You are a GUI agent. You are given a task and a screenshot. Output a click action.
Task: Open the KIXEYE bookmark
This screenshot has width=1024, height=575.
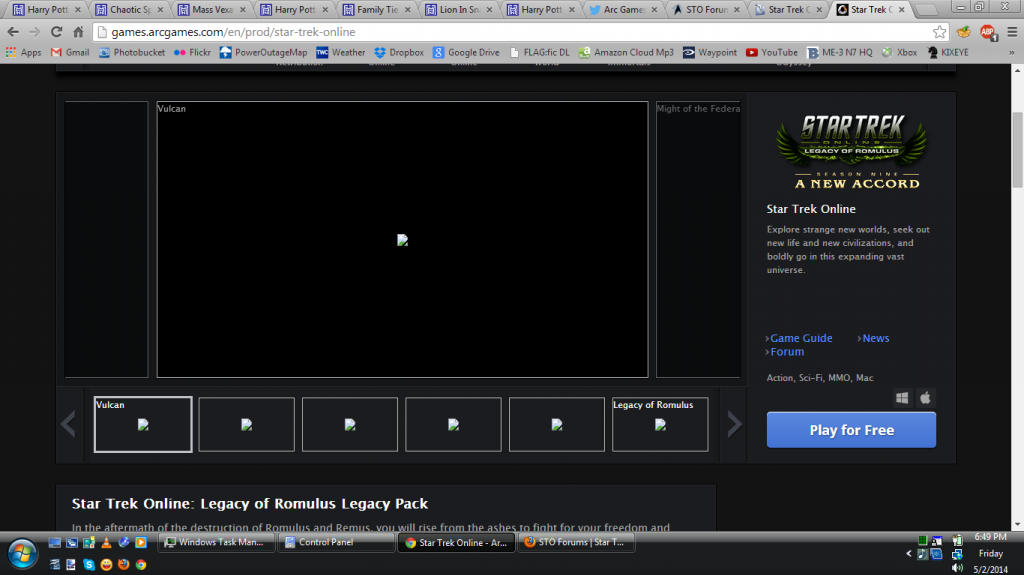click(x=948, y=52)
